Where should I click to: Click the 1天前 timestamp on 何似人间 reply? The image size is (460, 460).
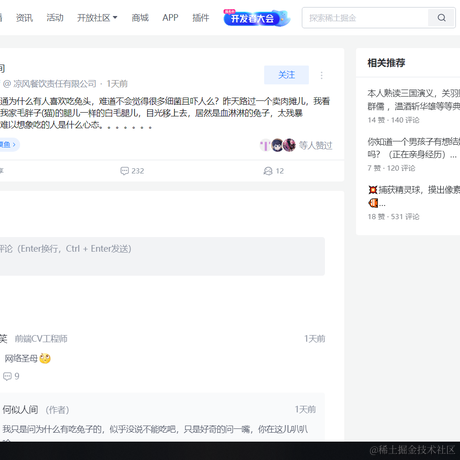[x=305, y=410]
